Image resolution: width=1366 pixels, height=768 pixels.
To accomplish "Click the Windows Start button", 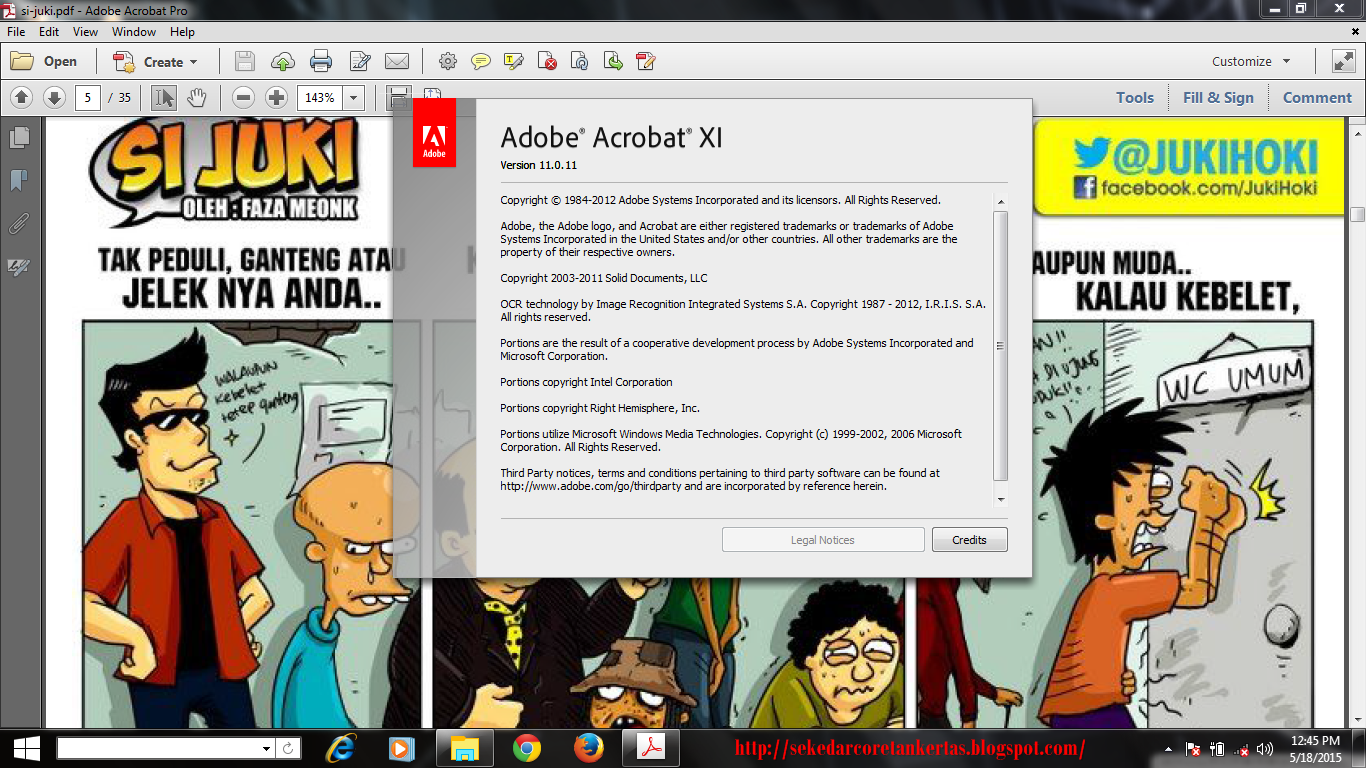I will [x=26, y=748].
